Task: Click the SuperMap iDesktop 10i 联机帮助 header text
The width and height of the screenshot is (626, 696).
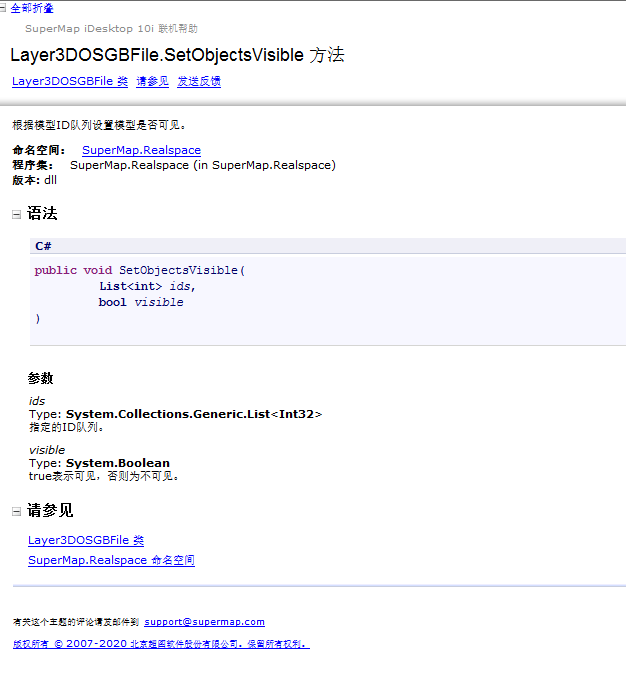Action: click(111, 29)
